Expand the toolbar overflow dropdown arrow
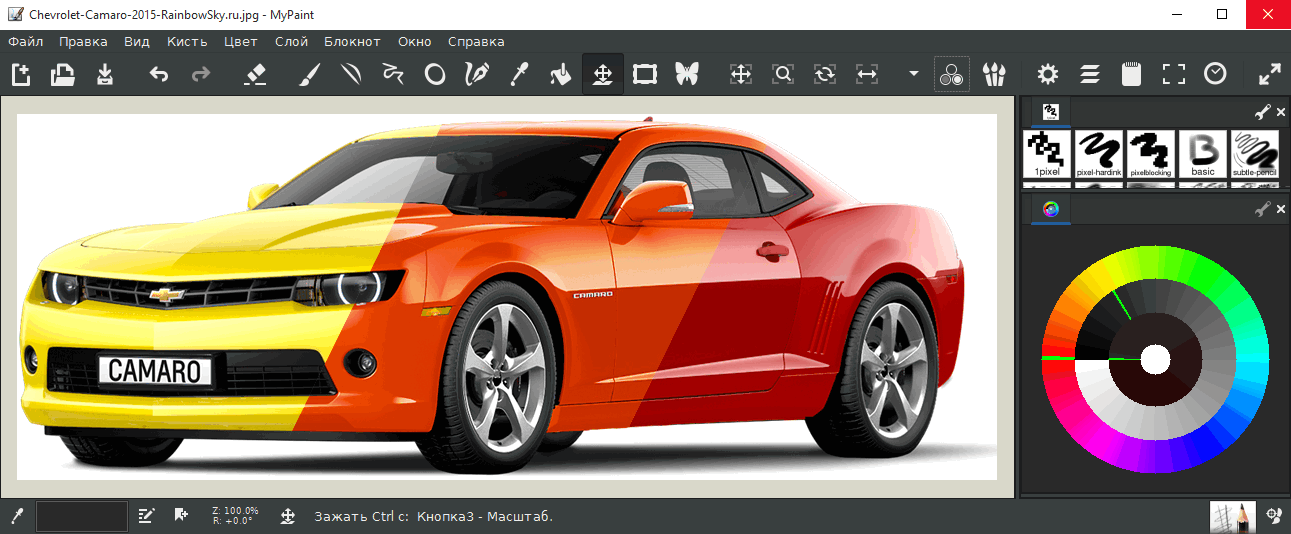1291x534 pixels. point(913,74)
